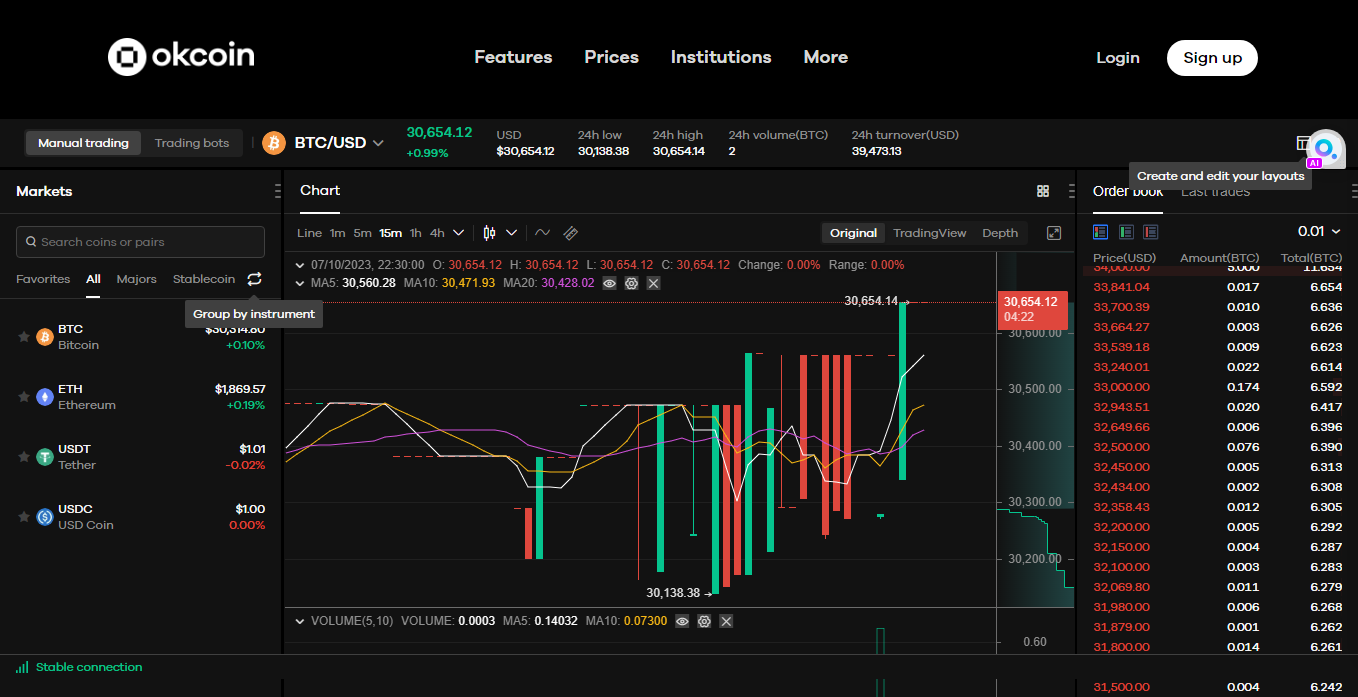Collapse the MA indicator row chevron
The height and width of the screenshot is (697, 1358).
tap(299, 283)
